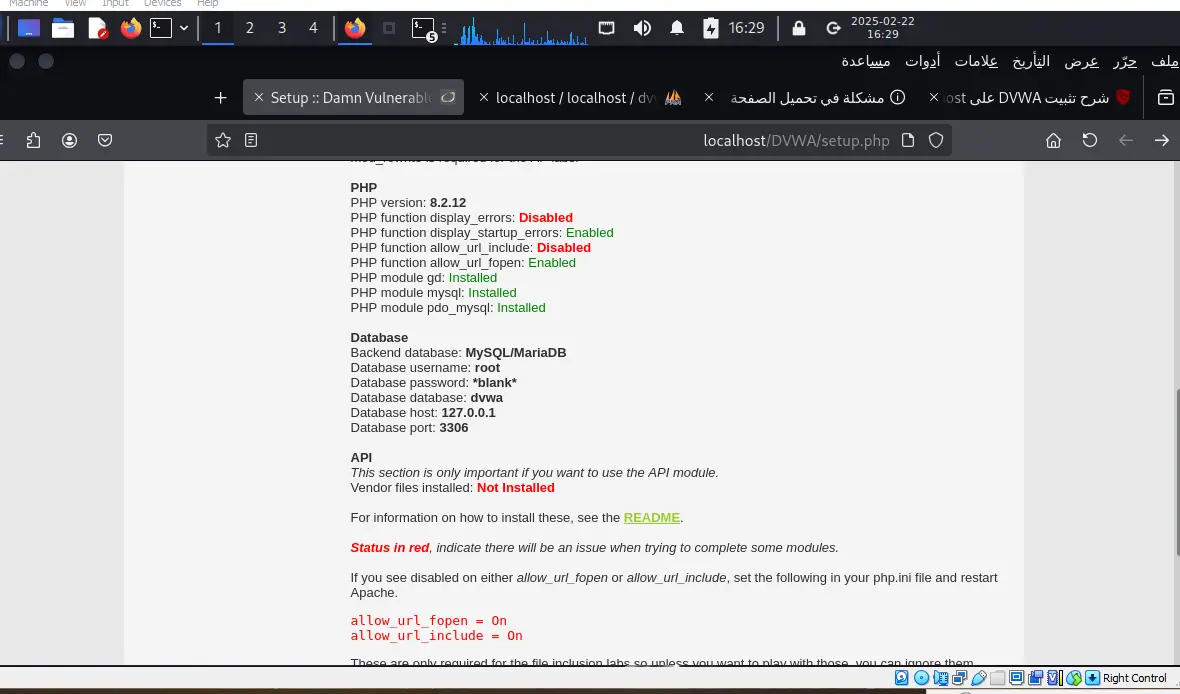Open the التأريخ (History) menu
This screenshot has width=1180, height=694.
[1031, 62]
